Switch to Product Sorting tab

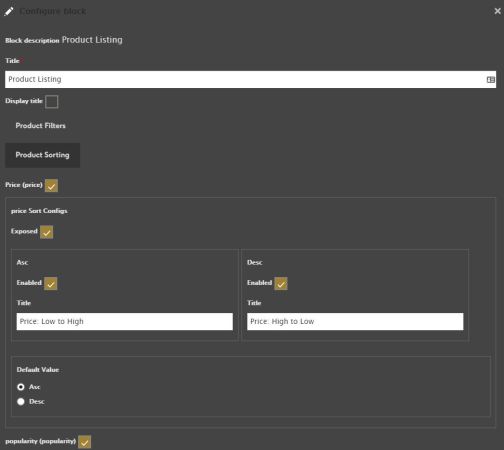click(42, 155)
